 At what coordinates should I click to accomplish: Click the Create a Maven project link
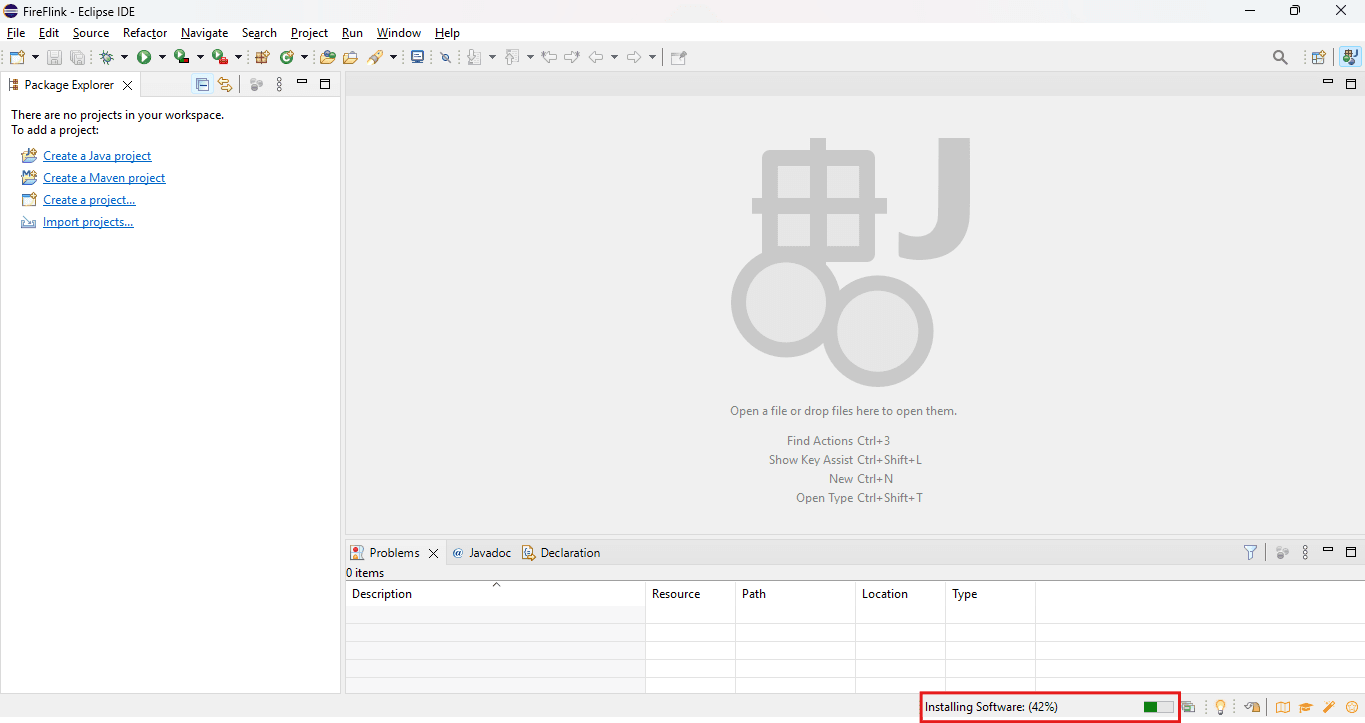click(x=104, y=178)
